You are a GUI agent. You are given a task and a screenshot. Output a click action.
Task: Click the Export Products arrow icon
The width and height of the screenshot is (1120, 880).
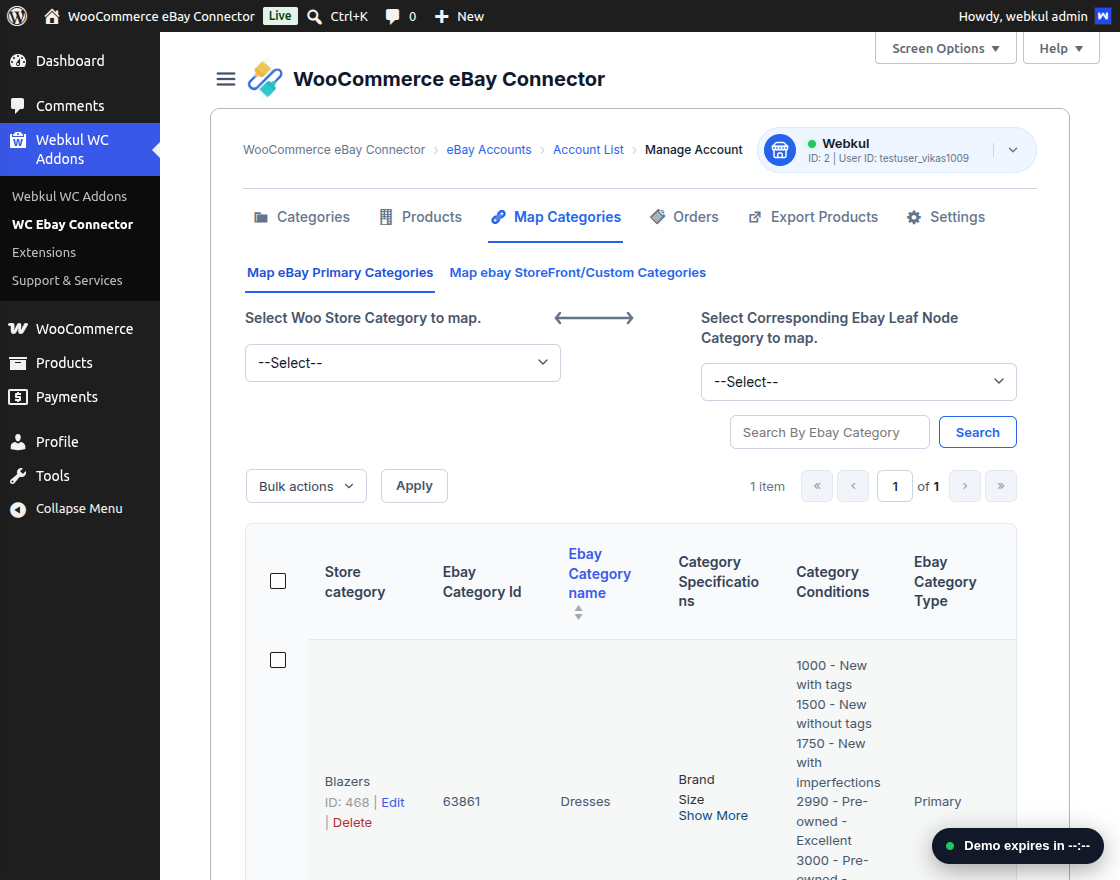[x=755, y=217]
